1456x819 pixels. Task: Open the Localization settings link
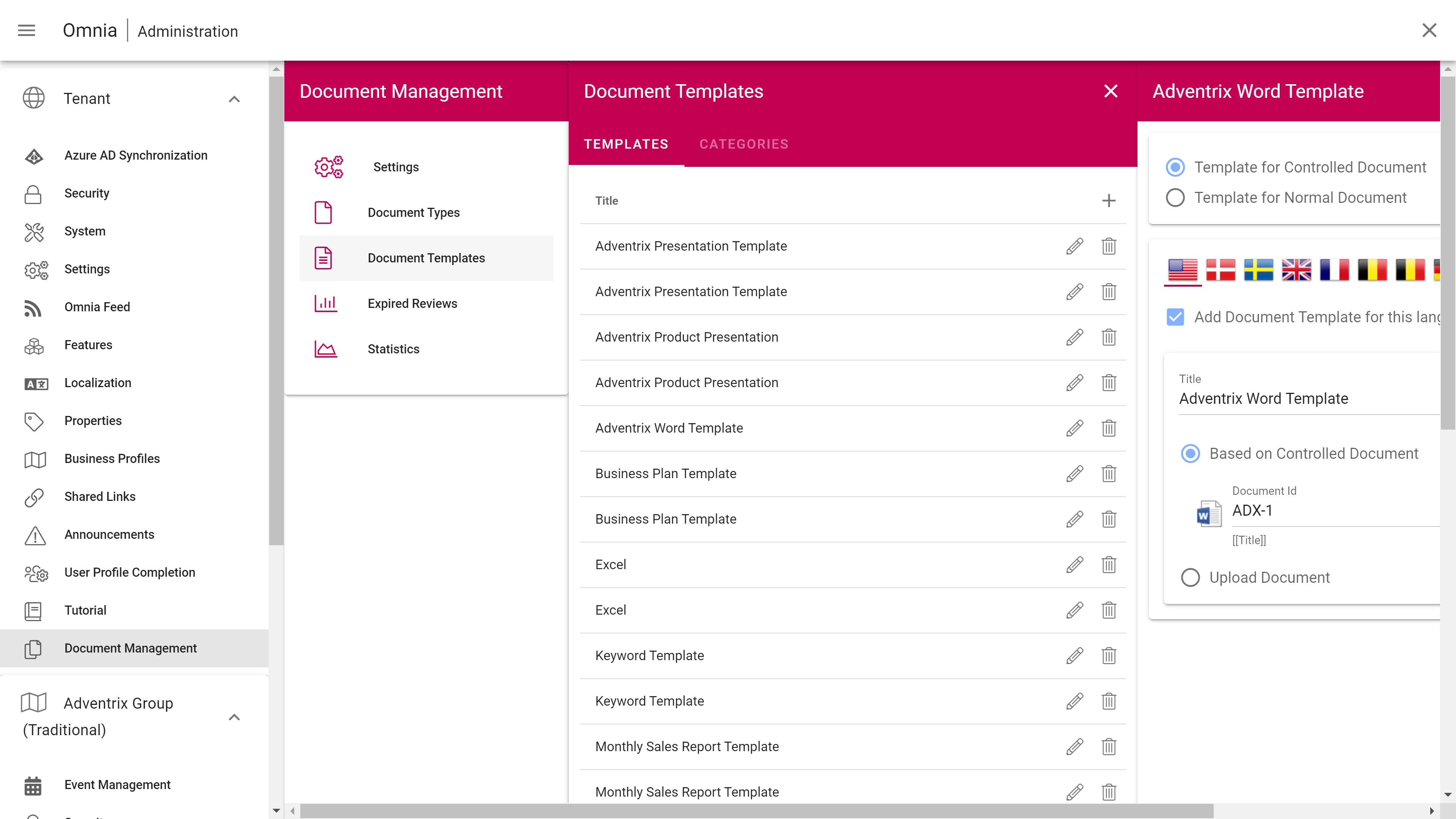pos(97,383)
